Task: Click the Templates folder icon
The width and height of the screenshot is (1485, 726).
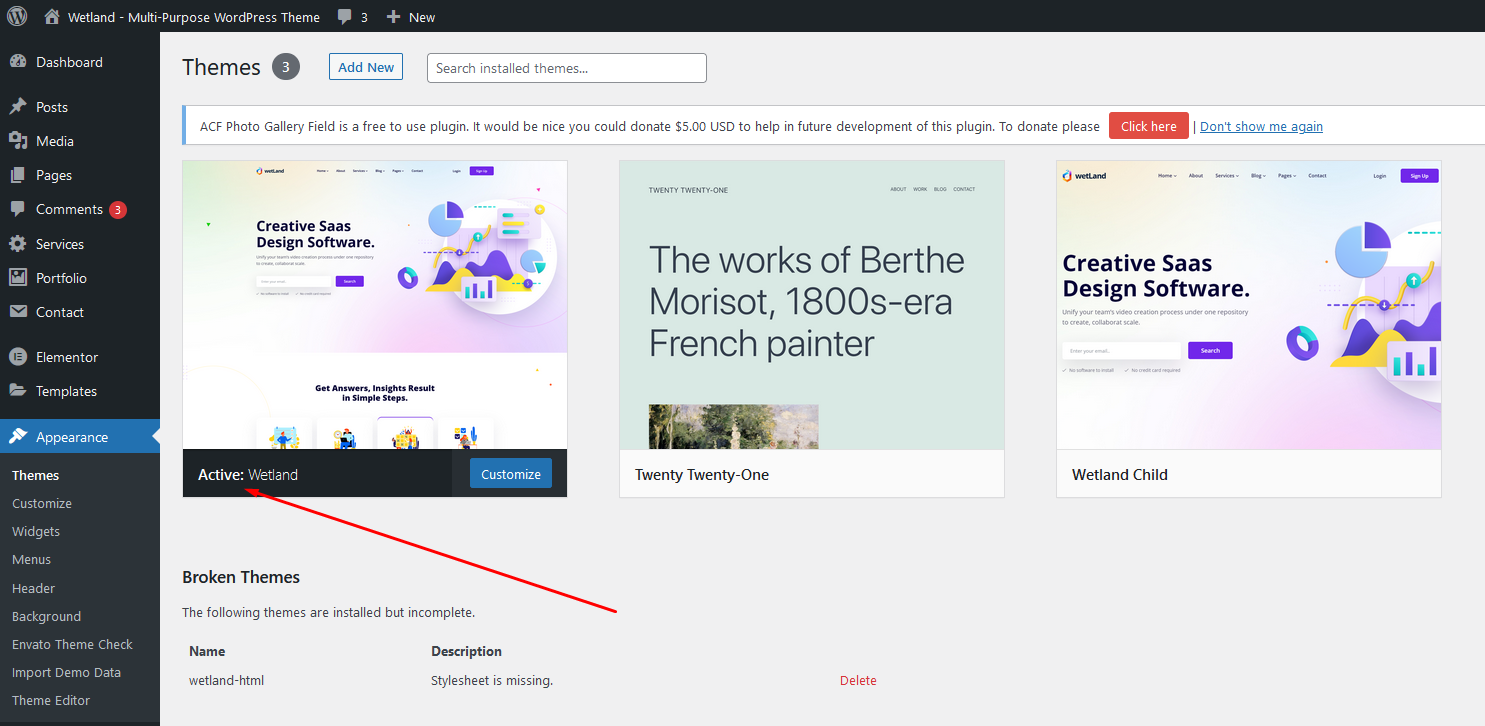Action: pyautogui.click(x=18, y=391)
